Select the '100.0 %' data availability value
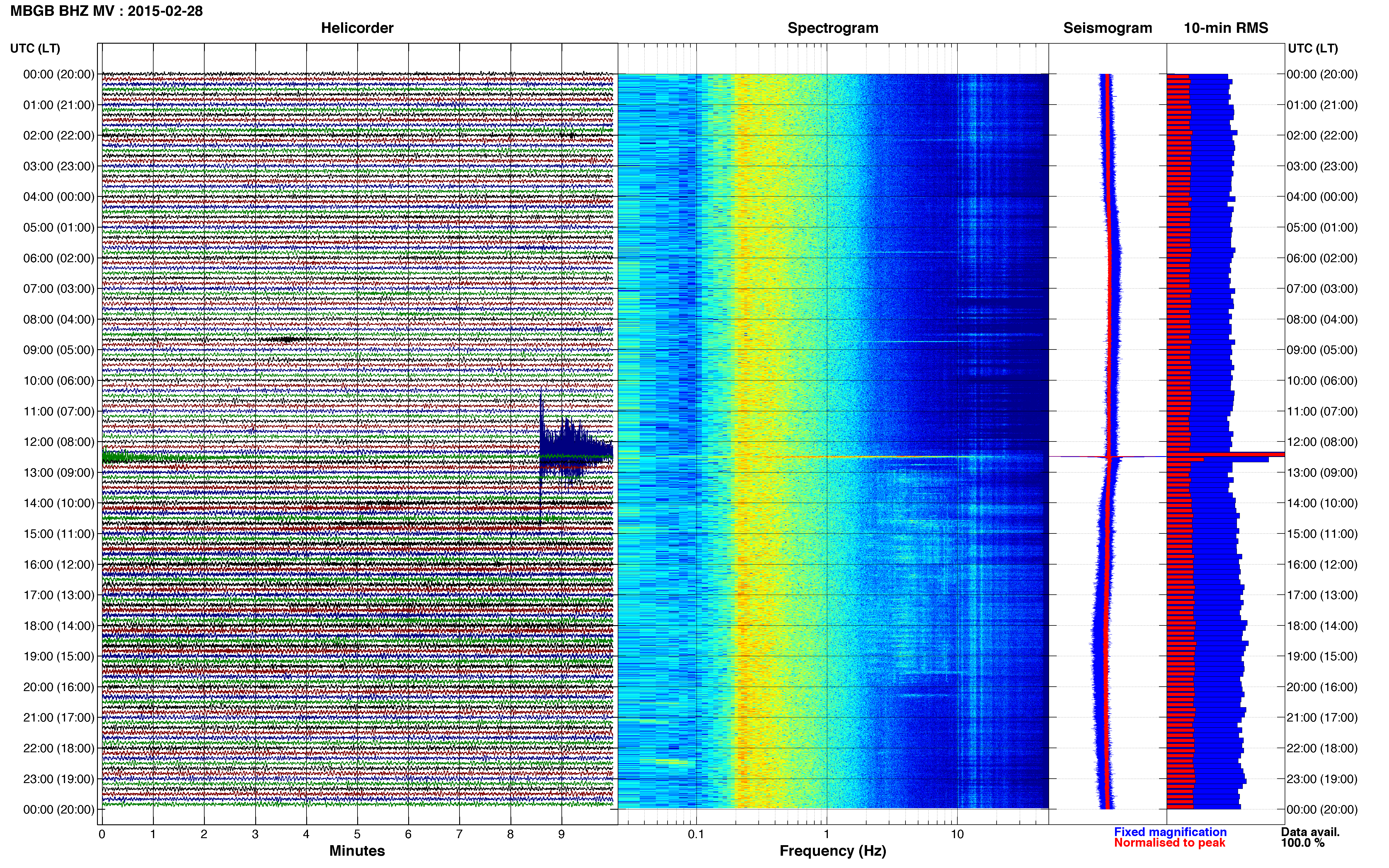The height and width of the screenshot is (868, 1389). [1303, 843]
